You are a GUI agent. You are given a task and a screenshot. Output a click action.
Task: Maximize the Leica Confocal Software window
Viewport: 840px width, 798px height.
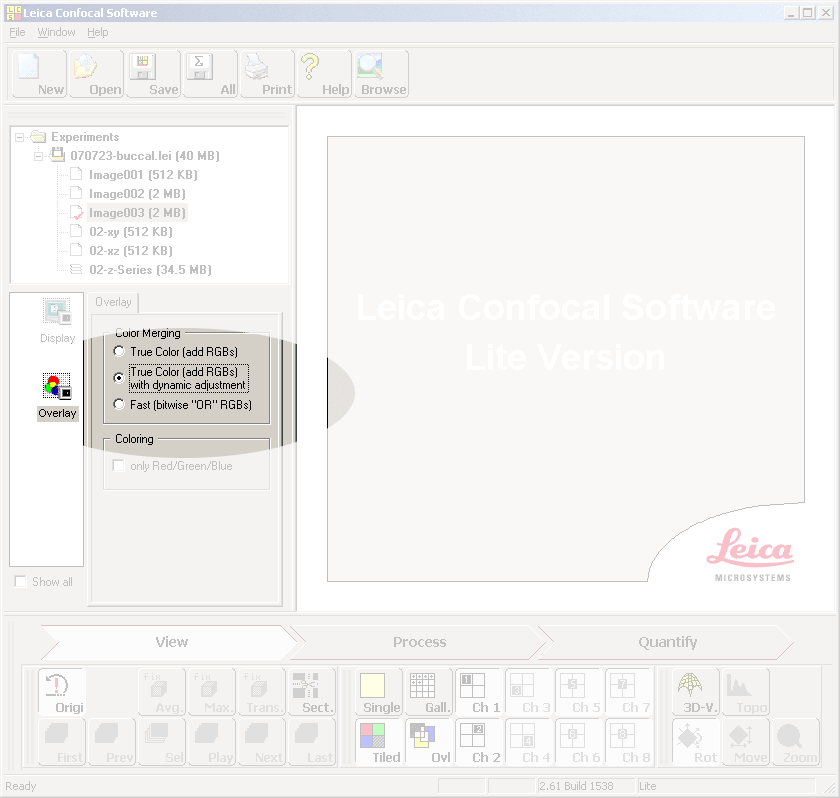808,12
